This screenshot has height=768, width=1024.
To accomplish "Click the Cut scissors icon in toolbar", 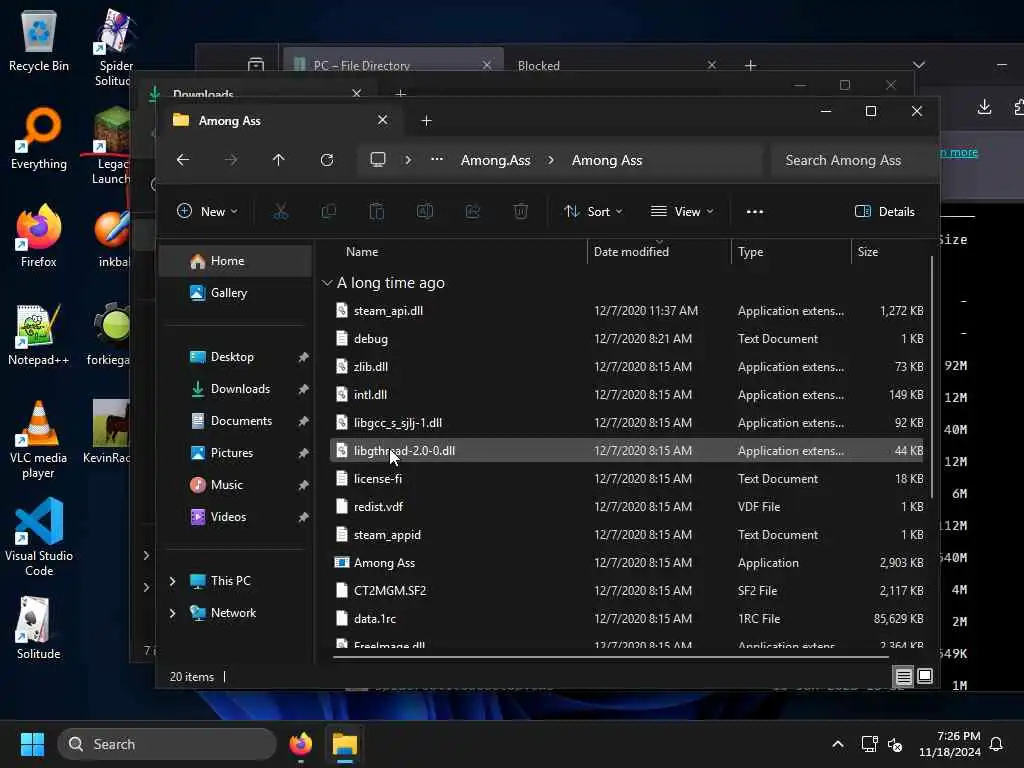I will click(280, 212).
